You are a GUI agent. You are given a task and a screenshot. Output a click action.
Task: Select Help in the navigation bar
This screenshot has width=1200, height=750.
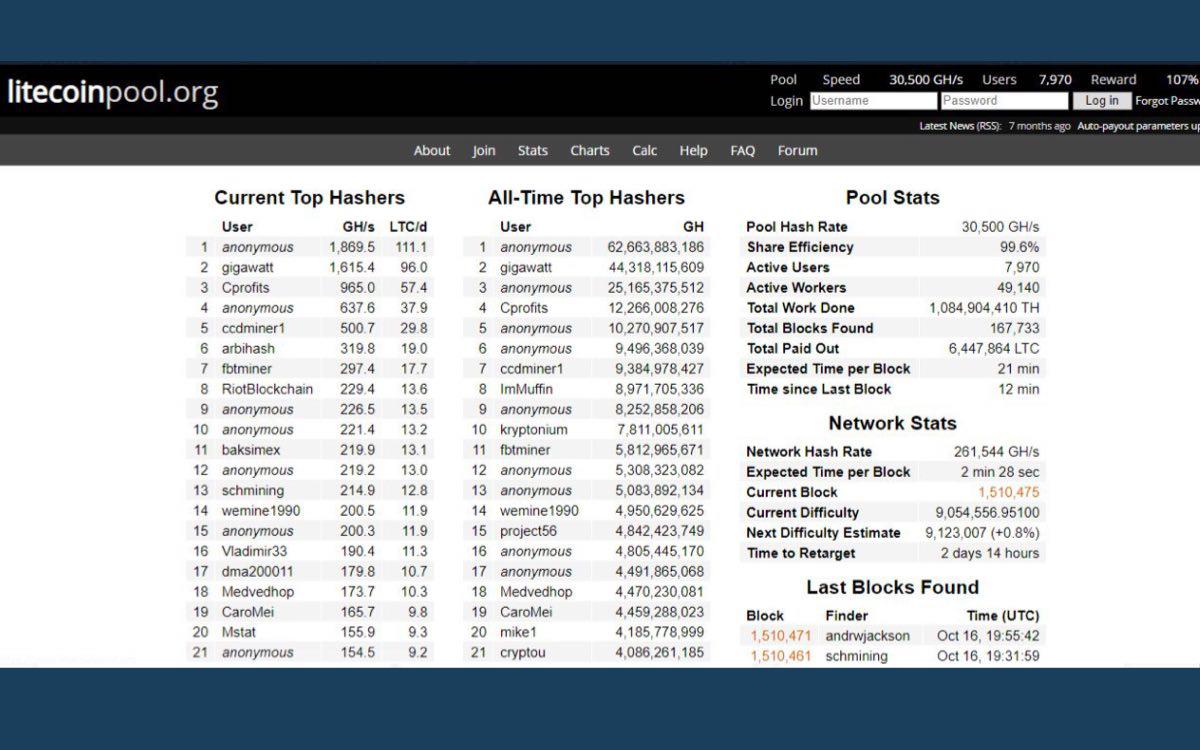(x=693, y=151)
